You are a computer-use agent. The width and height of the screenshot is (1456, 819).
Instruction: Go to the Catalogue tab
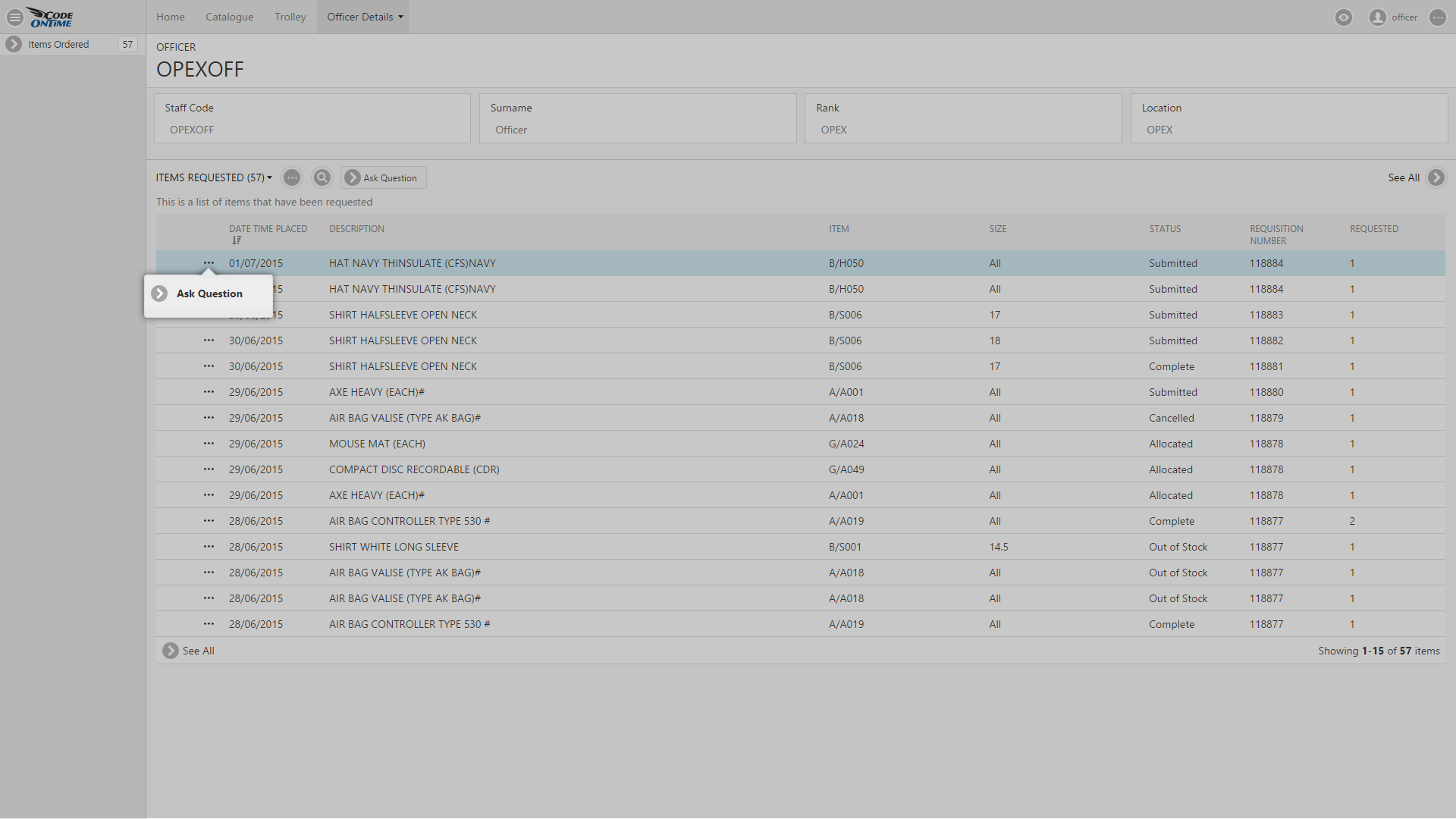(x=229, y=17)
